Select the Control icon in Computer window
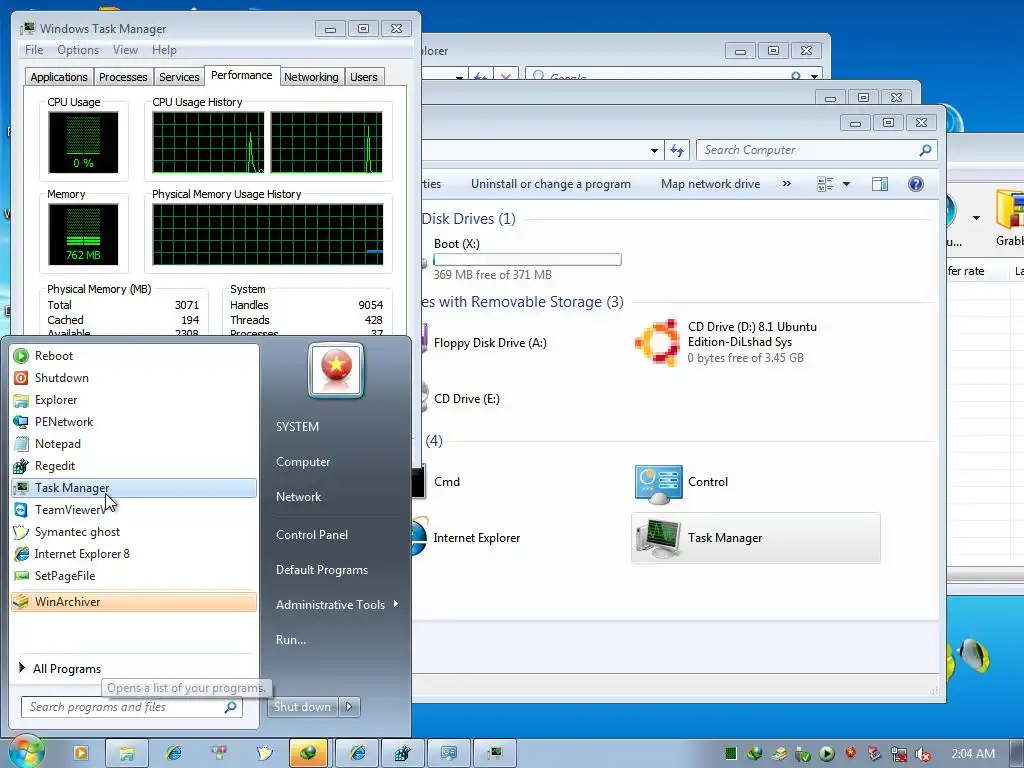The height and width of the screenshot is (768, 1024). (658, 484)
